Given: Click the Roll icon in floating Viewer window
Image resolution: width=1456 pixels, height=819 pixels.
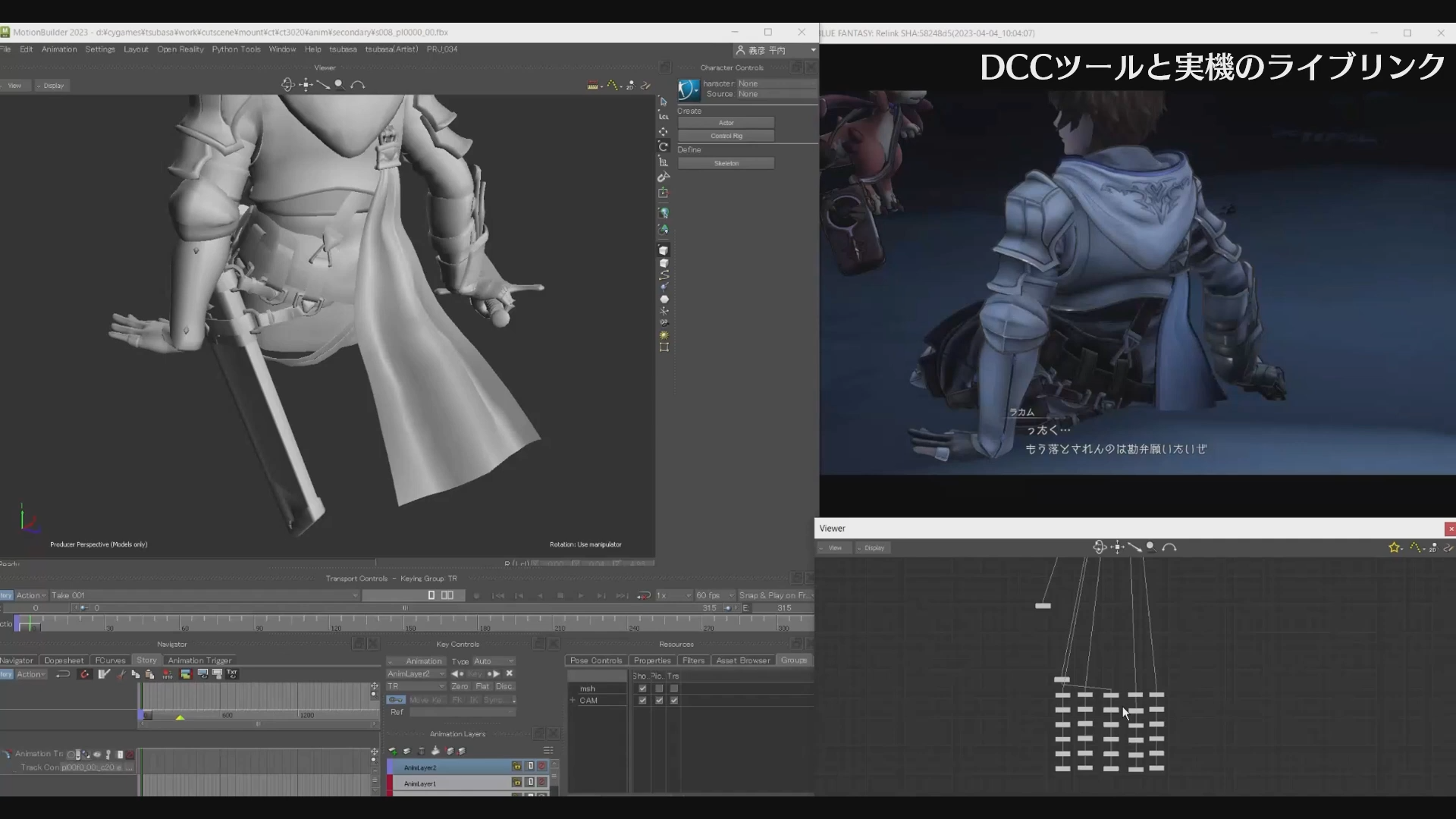Looking at the screenshot, I should 1169,547.
